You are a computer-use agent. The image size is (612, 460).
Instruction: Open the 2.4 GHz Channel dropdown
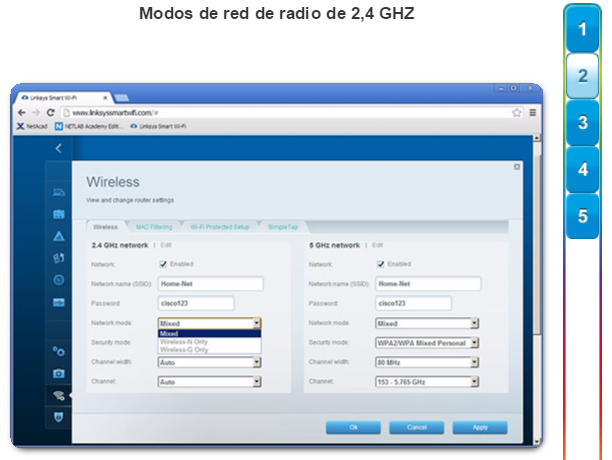pyautogui.click(x=210, y=382)
